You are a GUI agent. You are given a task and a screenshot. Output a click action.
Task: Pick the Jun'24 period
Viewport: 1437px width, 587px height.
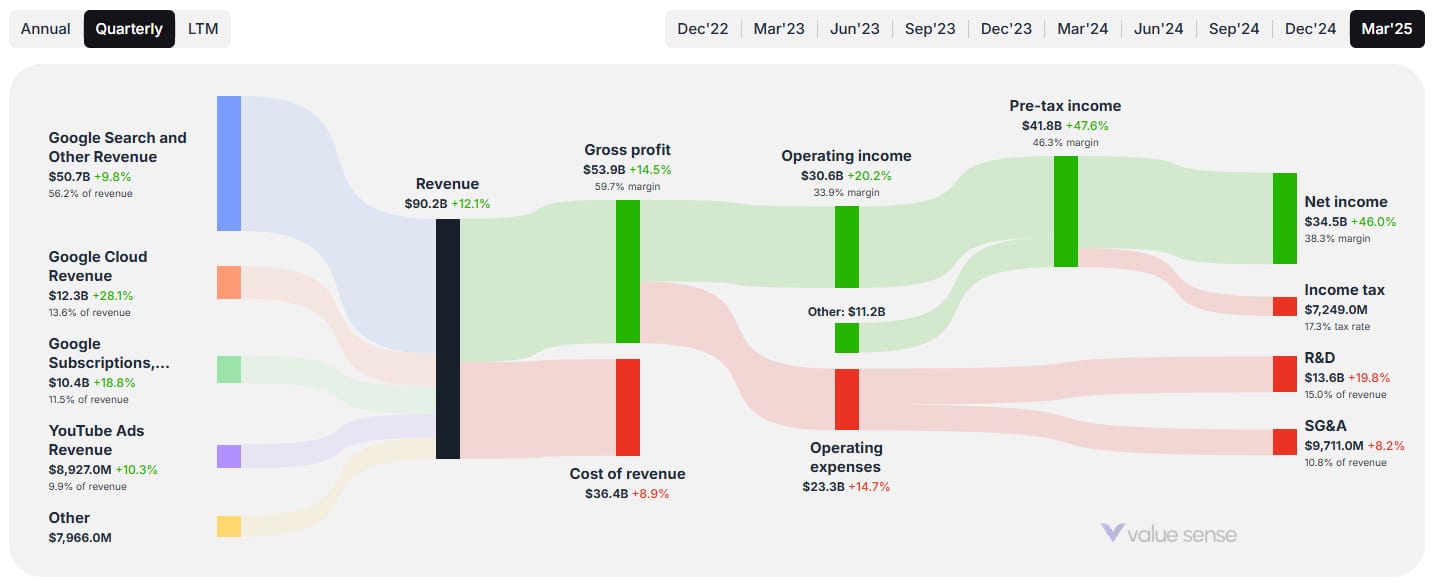(x=1158, y=29)
